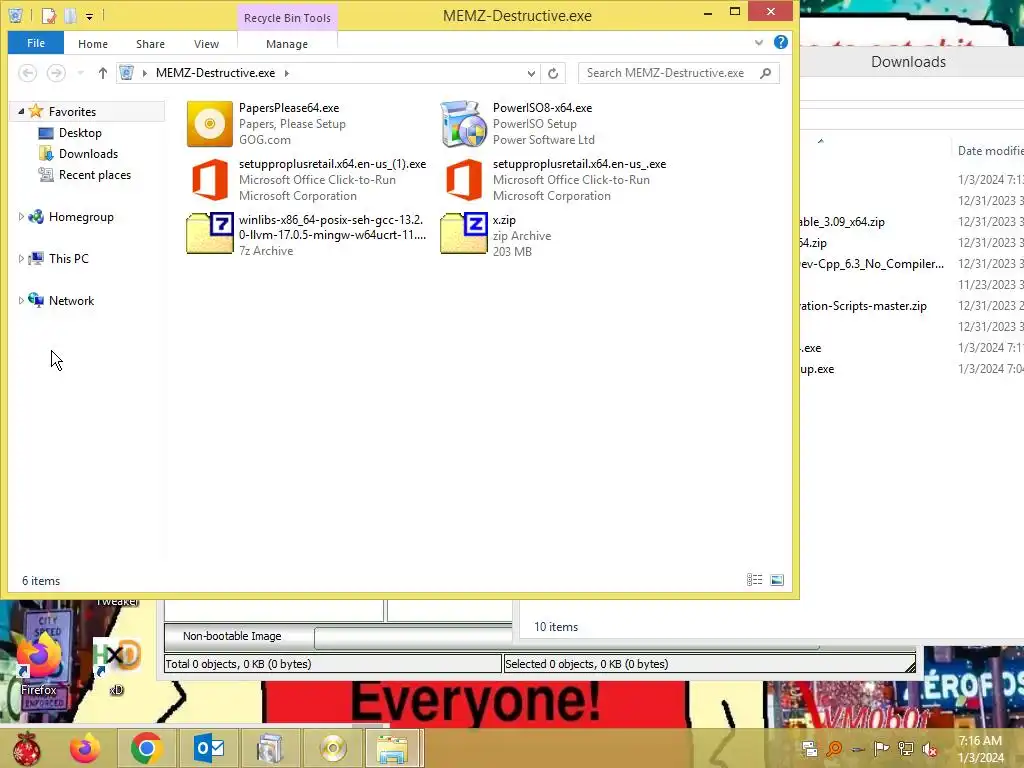The height and width of the screenshot is (768, 1024).
Task: Select the x.zip archive icon
Action: pyautogui.click(x=464, y=233)
